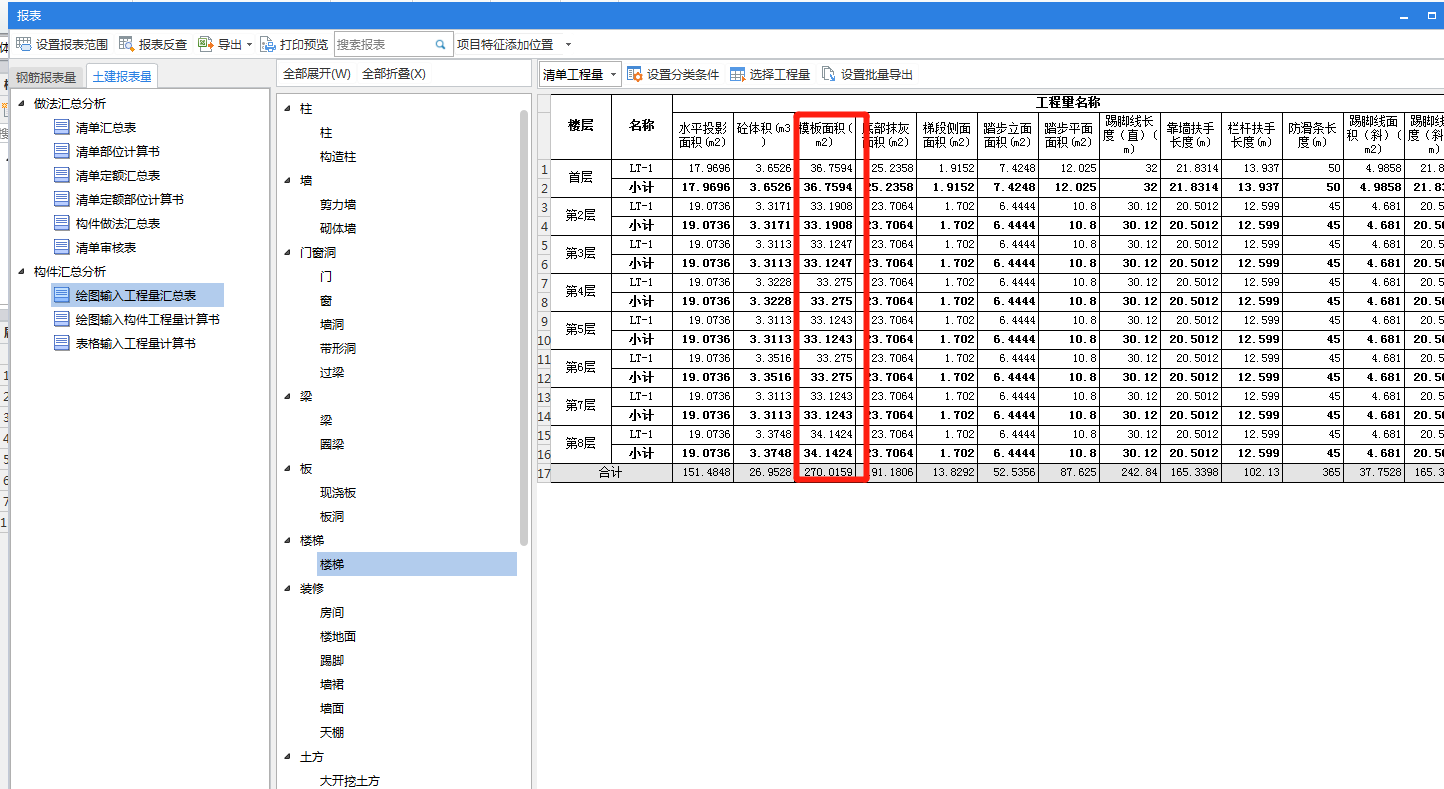Select 踢脚 in category tree
The image size is (1444, 789).
coord(332,661)
